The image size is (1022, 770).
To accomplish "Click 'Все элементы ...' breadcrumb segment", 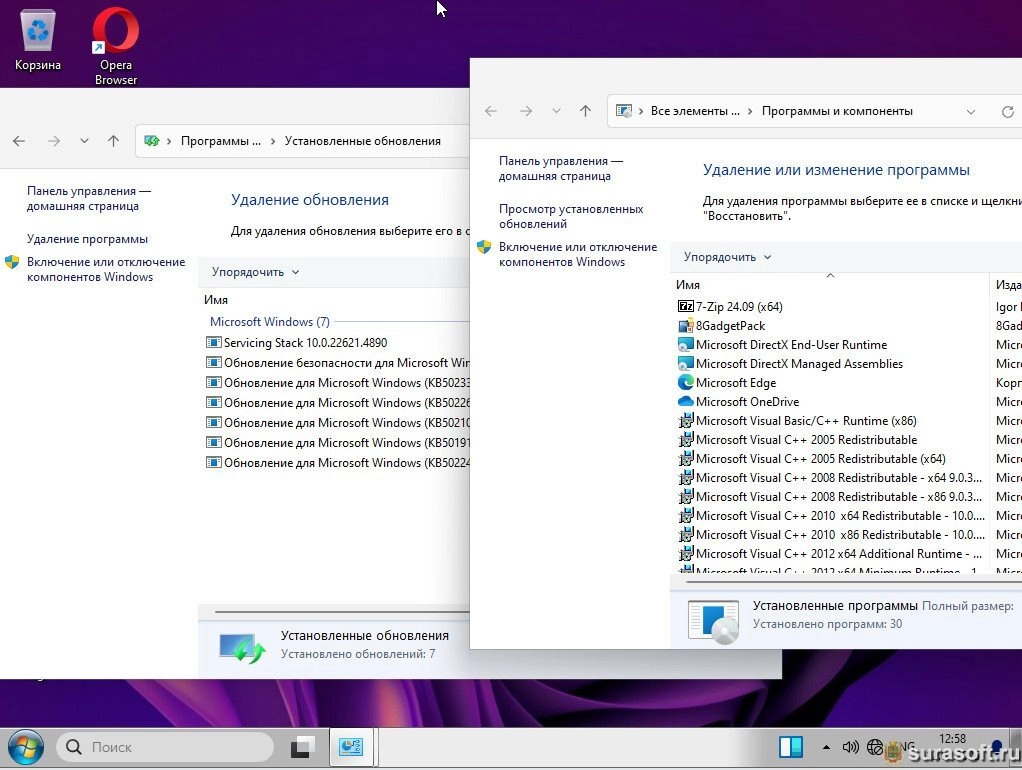I will pos(695,111).
